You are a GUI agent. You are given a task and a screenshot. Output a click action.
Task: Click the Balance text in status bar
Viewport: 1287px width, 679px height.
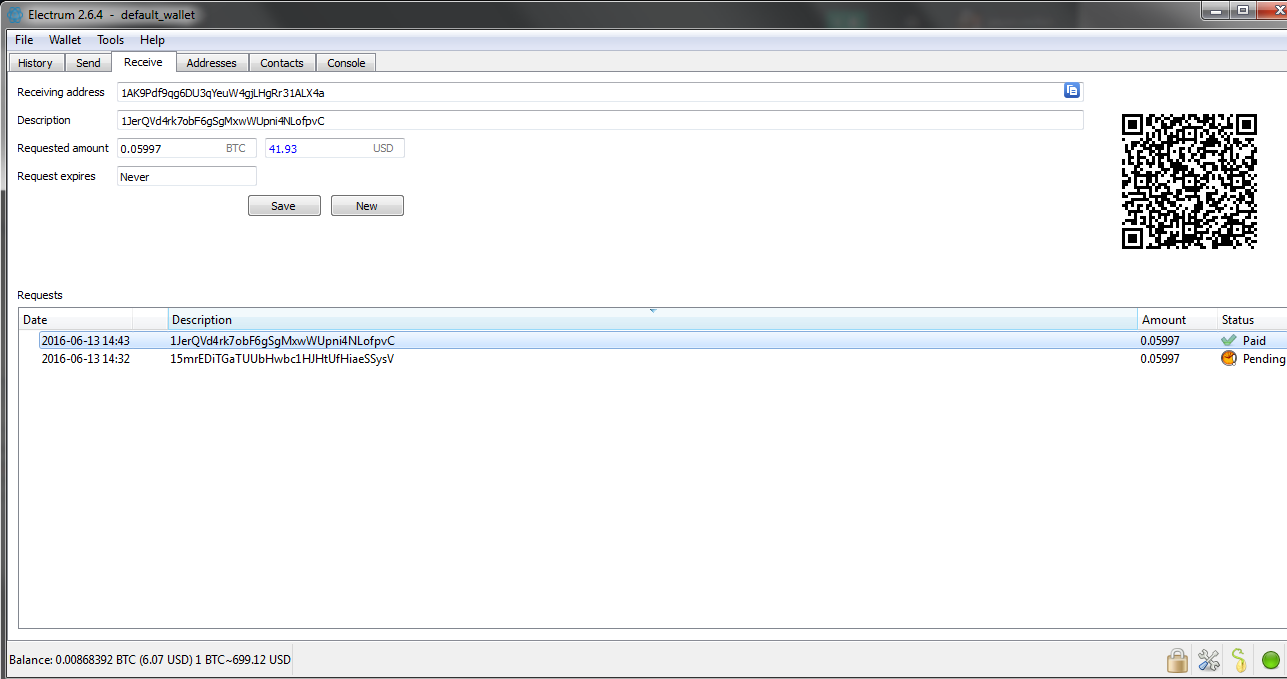point(150,660)
